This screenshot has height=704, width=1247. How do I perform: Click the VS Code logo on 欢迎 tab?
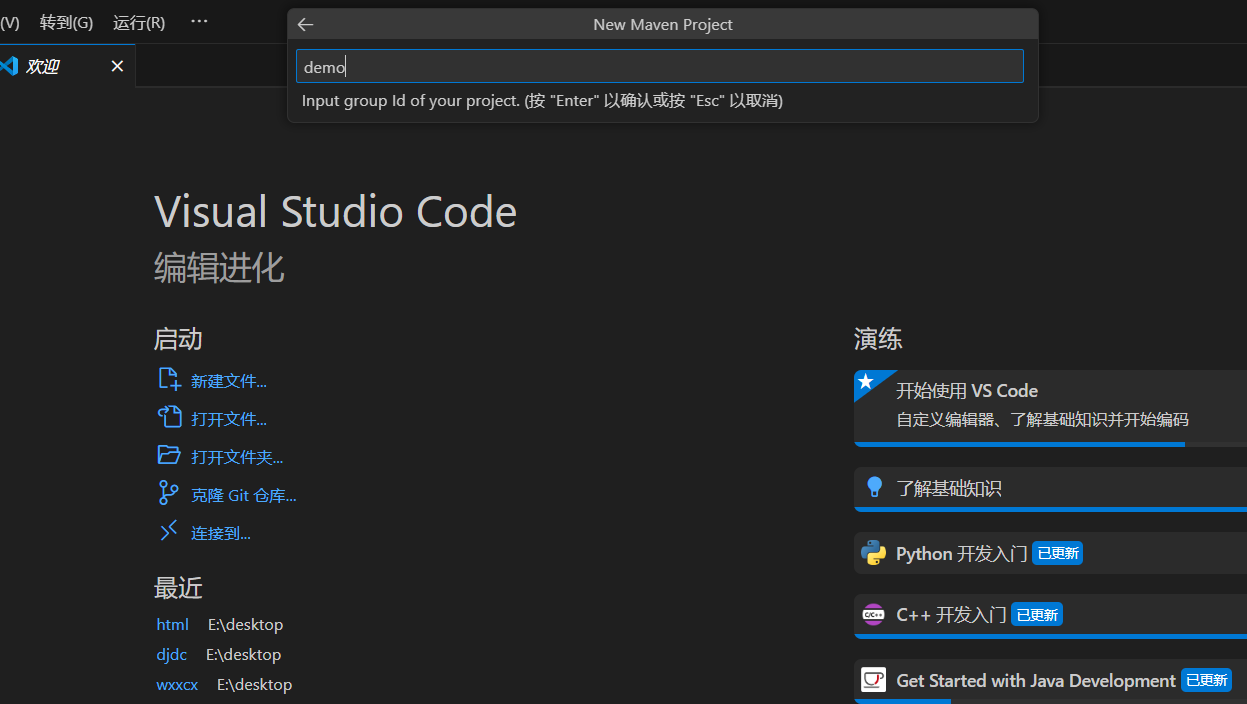coord(9,66)
